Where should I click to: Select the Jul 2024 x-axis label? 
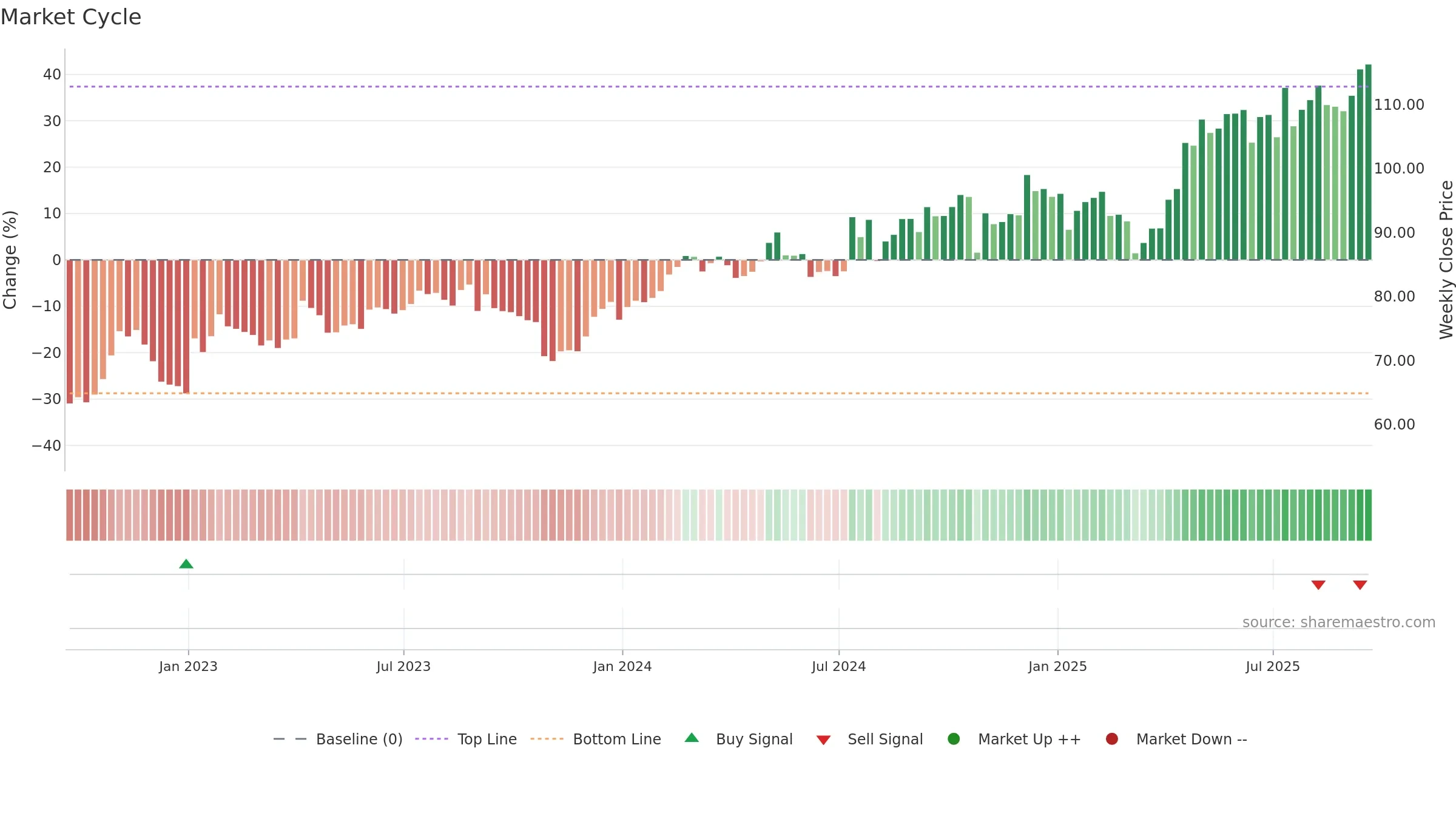tap(839, 667)
